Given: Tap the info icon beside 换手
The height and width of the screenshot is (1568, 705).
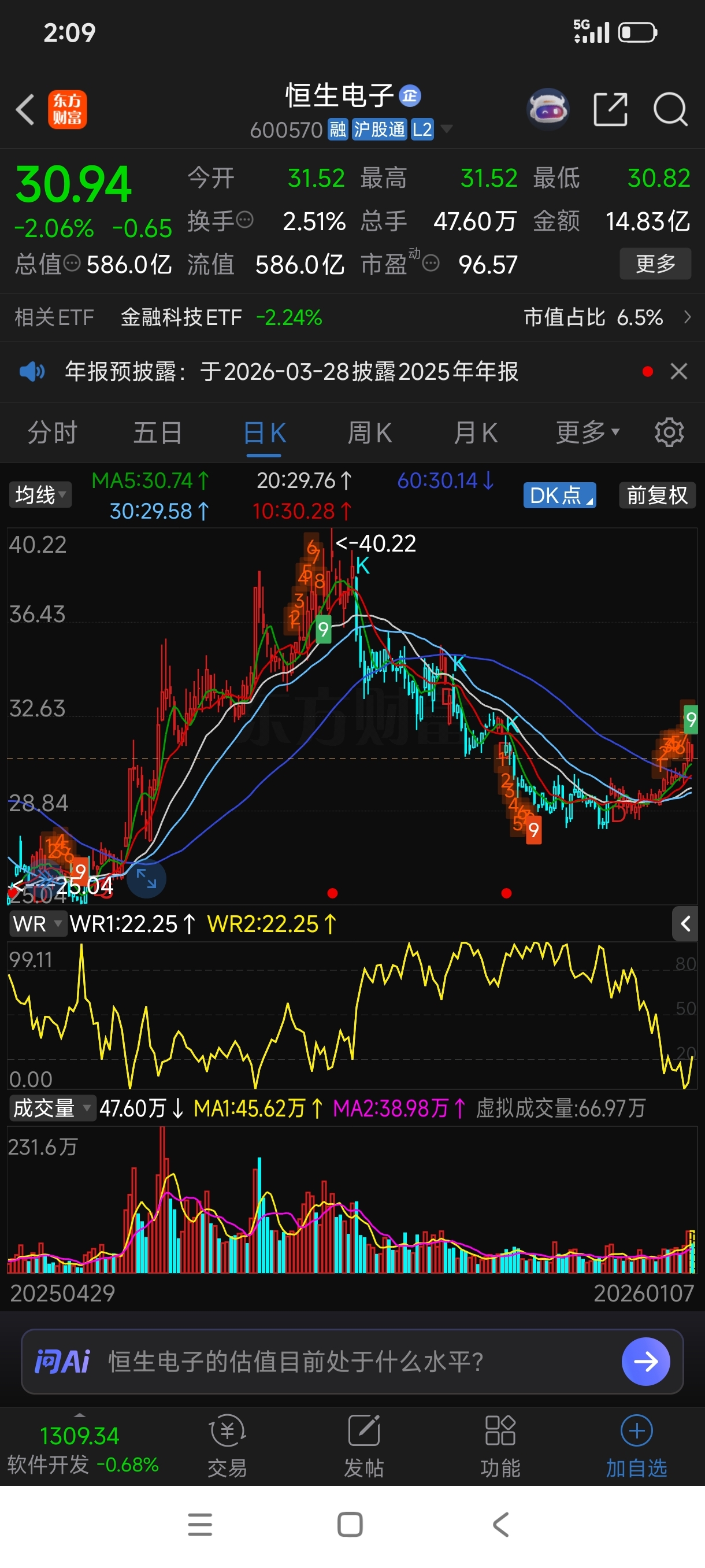Looking at the screenshot, I should 244,220.
